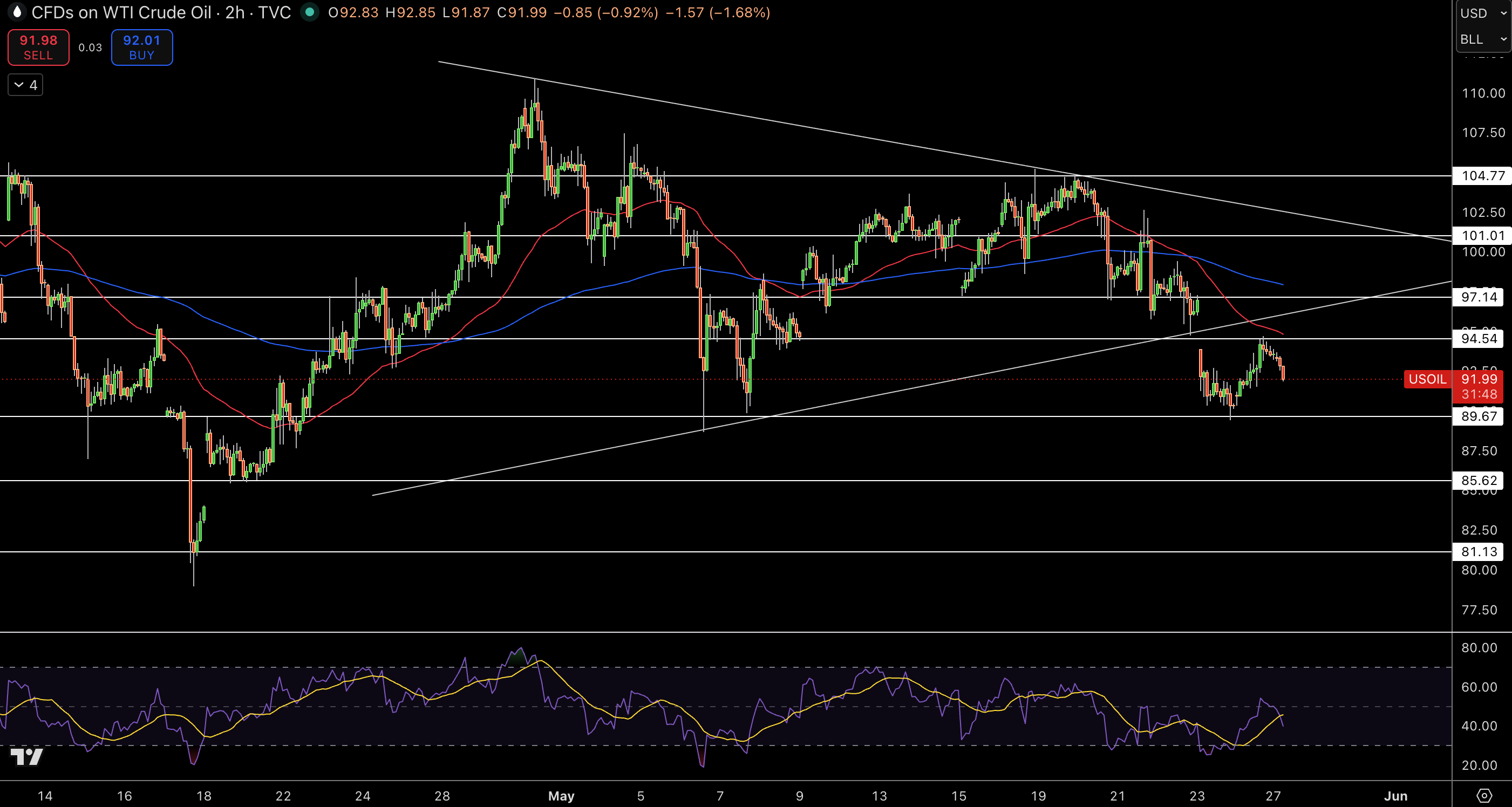The width and height of the screenshot is (1512, 807).
Task: Click the 110.00 price scale label
Action: 1483,93
